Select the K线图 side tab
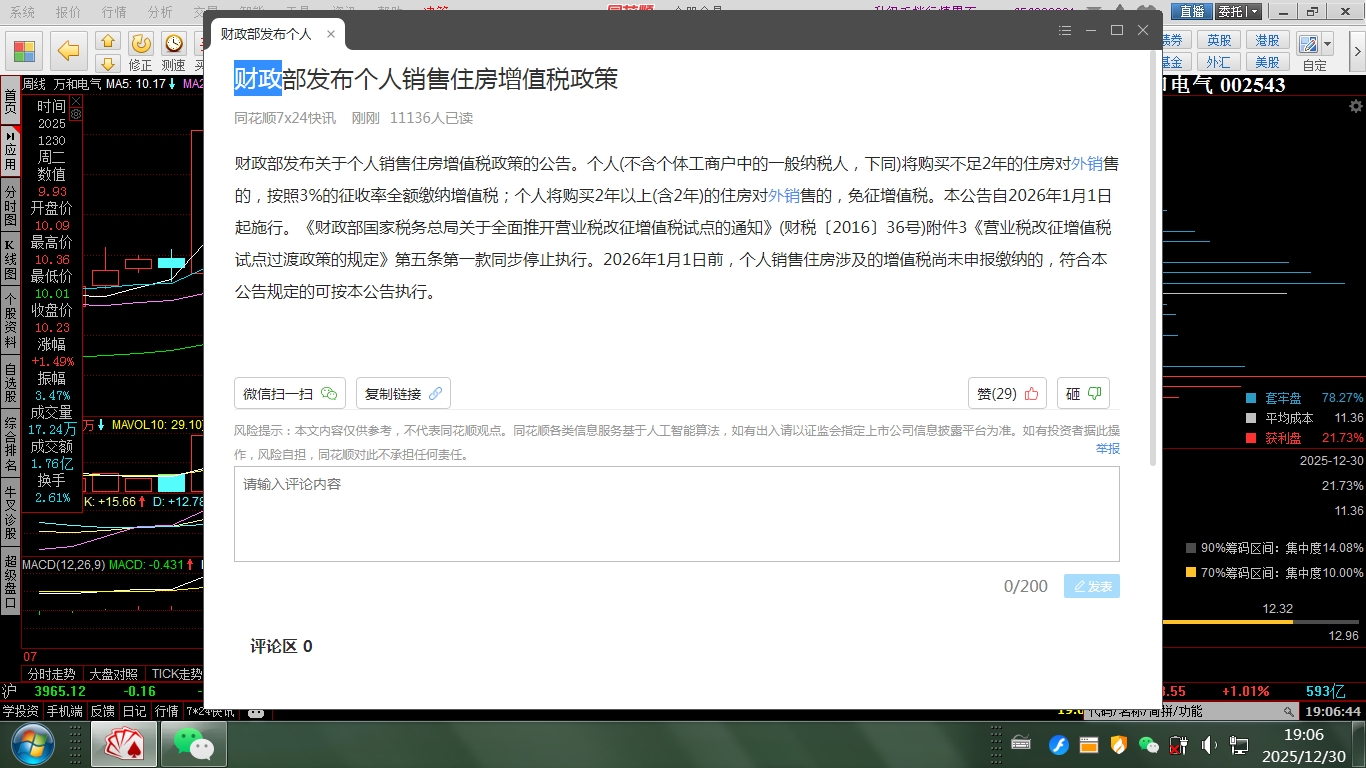Image resolution: width=1366 pixels, height=768 pixels. 10,259
